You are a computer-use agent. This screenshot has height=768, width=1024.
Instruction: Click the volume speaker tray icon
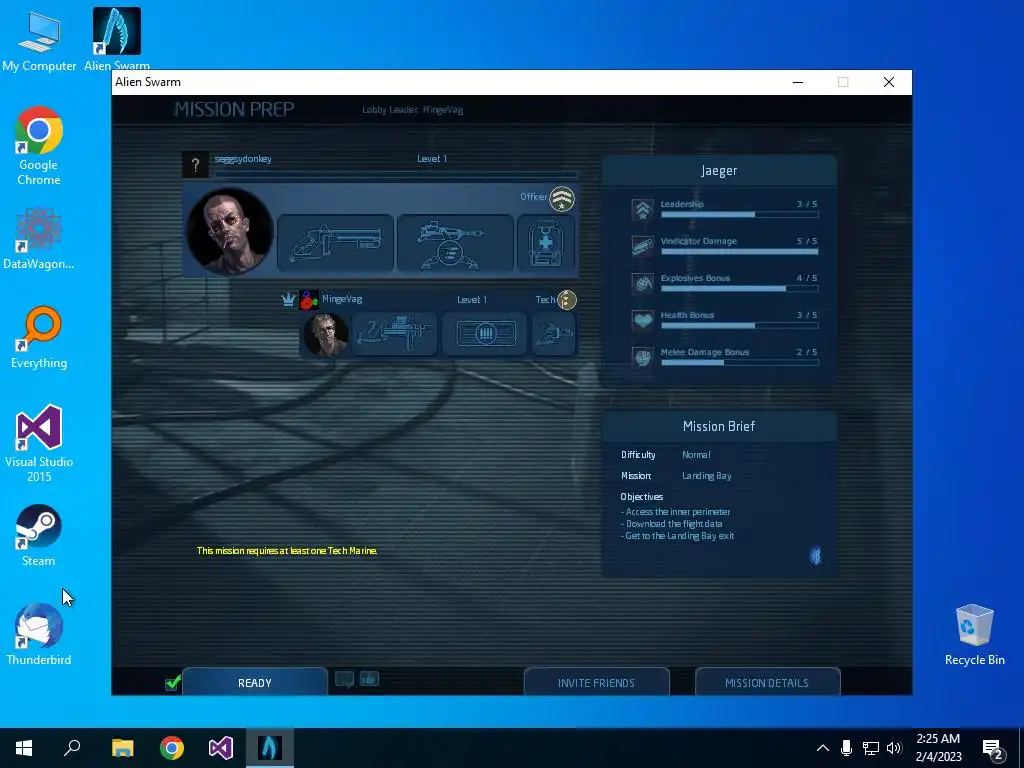894,748
